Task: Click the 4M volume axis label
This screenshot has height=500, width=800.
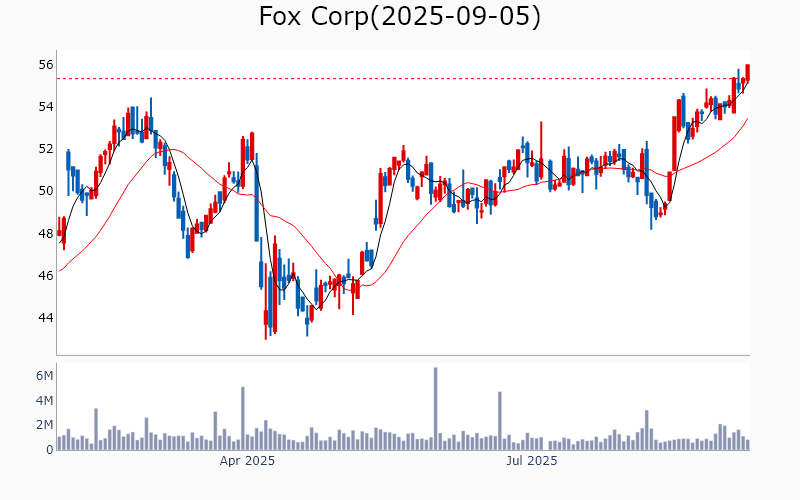Action: 44,401
